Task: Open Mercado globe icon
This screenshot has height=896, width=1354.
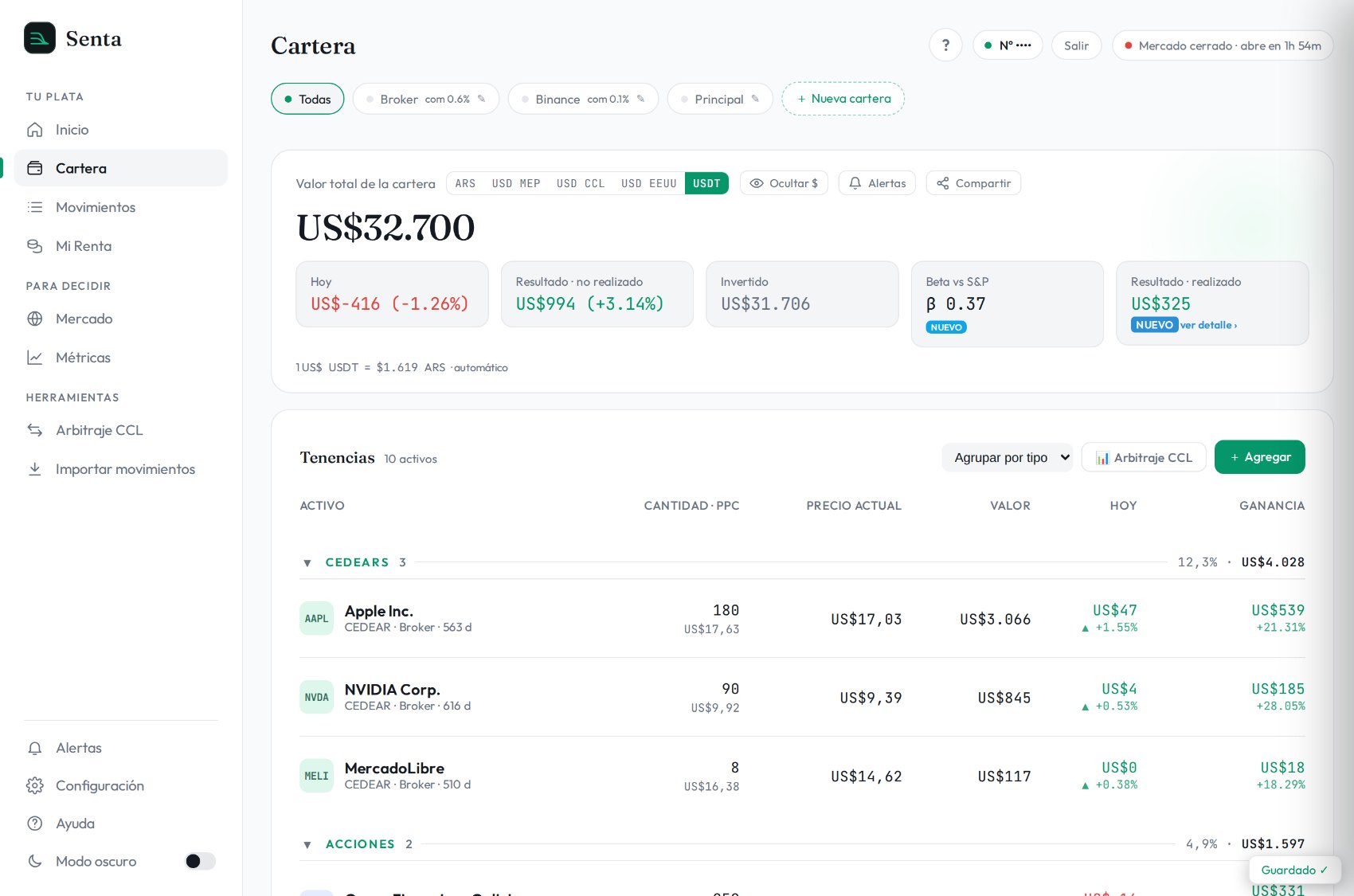Action: click(35, 319)
